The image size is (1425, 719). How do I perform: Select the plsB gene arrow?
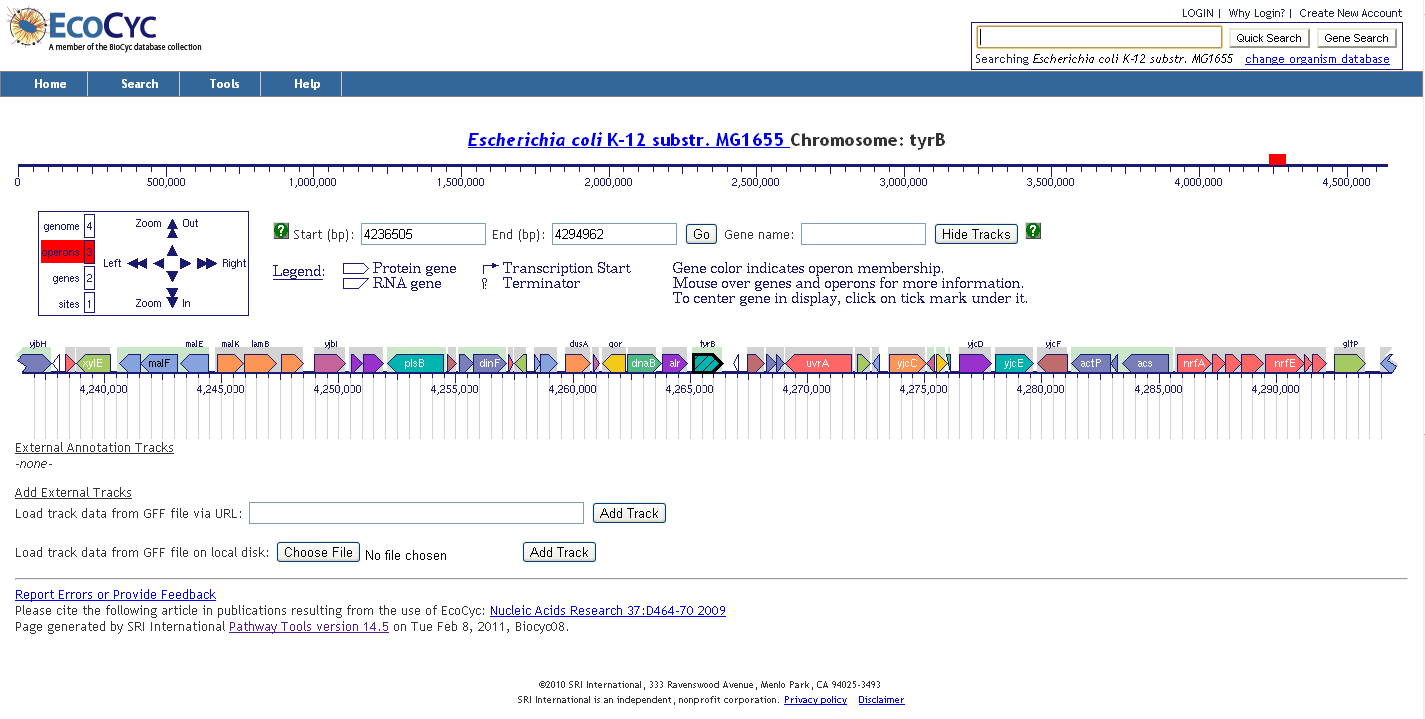click(415, 363)
